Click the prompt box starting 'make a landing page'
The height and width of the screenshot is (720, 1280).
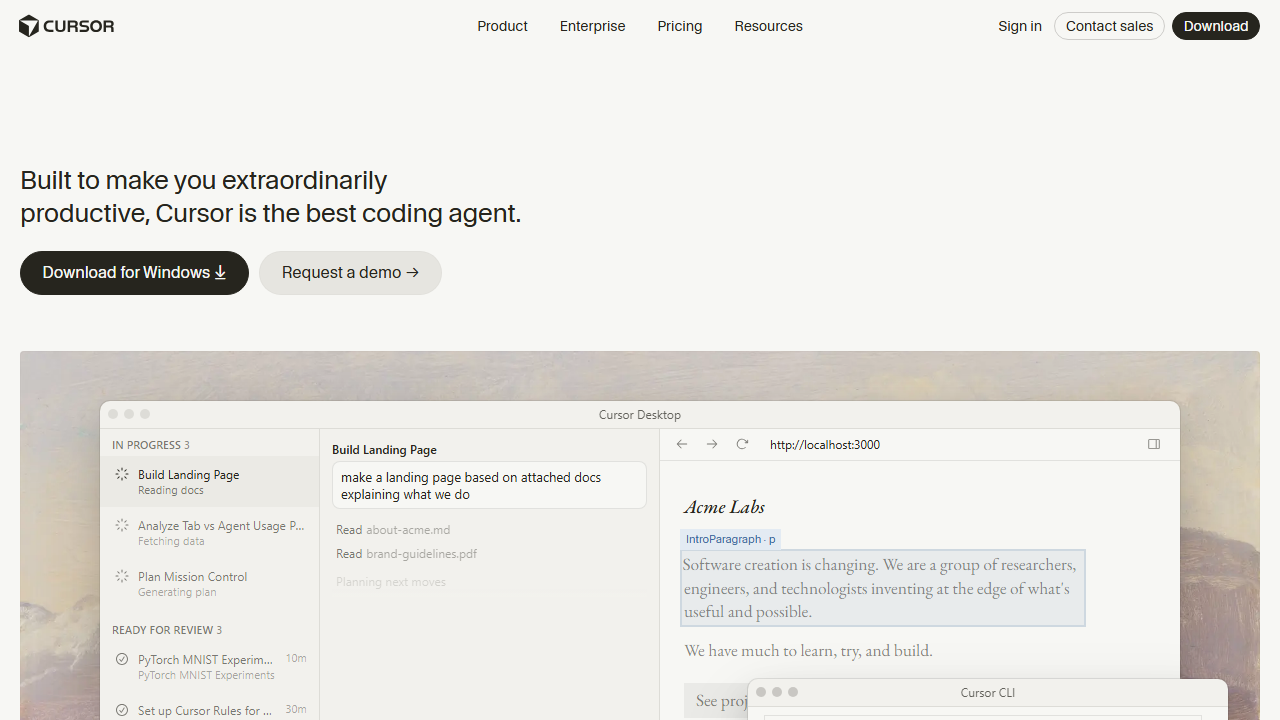tap(489, 486)
